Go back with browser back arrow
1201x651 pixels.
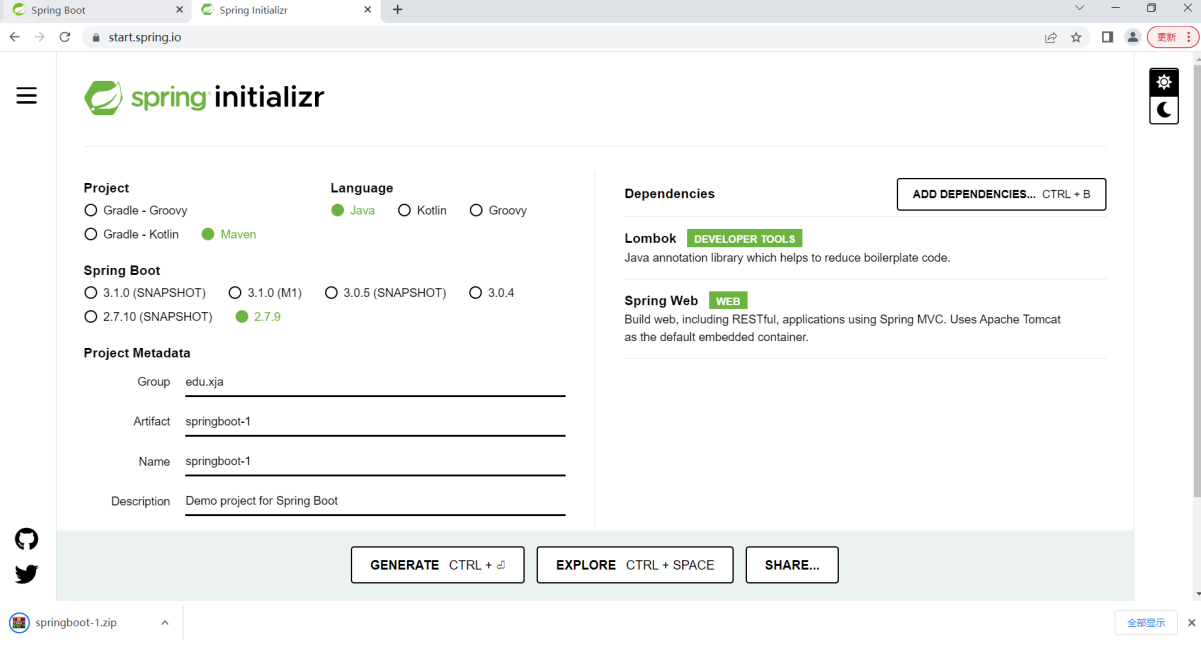point(14,37)
